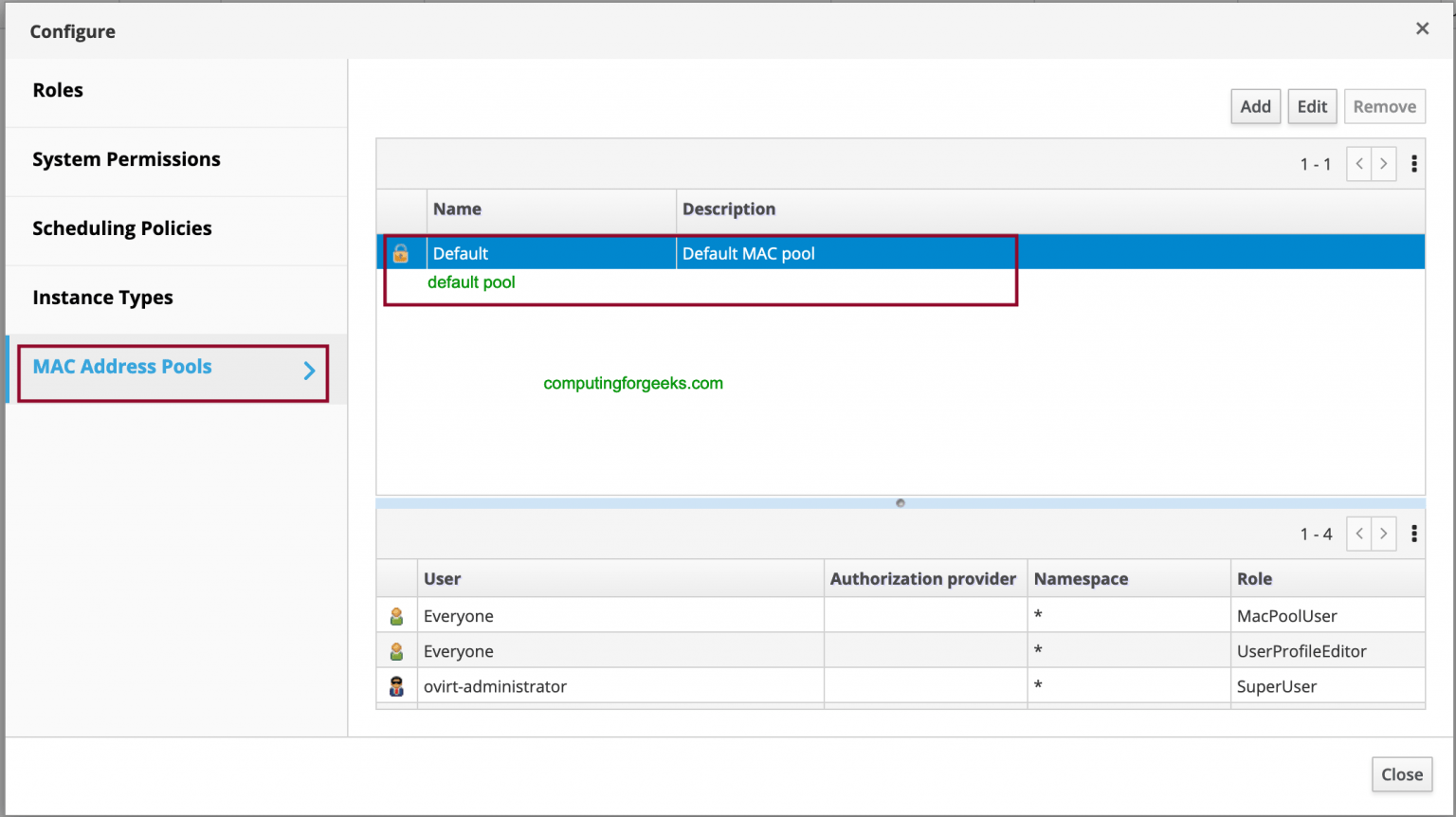Close the Configure dialog with the Close button

[x=1401, y=774]
